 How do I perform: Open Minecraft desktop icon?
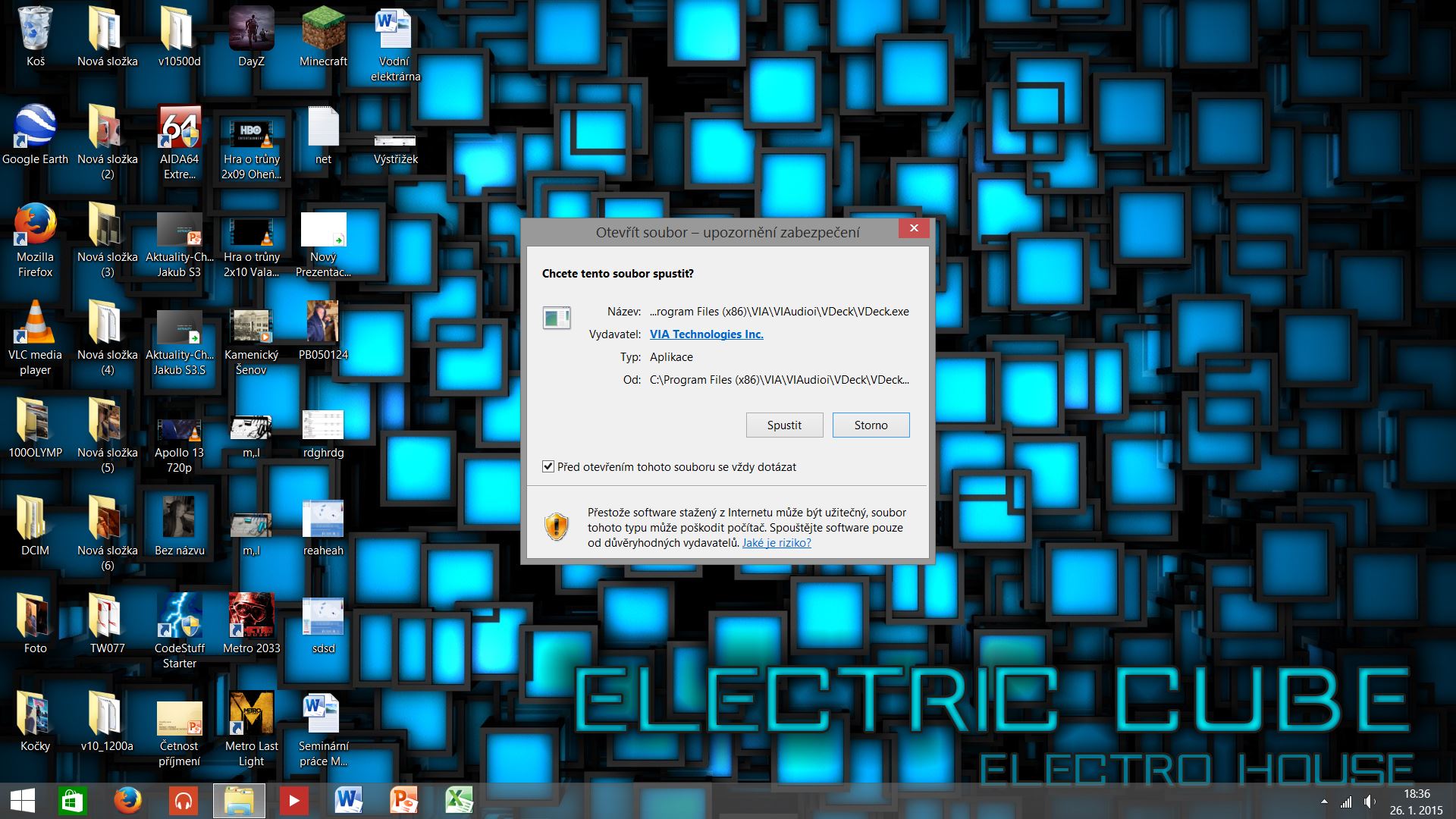point(323,32)
